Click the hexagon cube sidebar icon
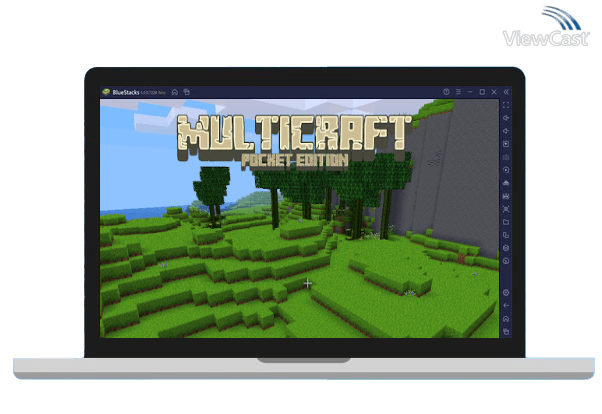 point(506,248)
